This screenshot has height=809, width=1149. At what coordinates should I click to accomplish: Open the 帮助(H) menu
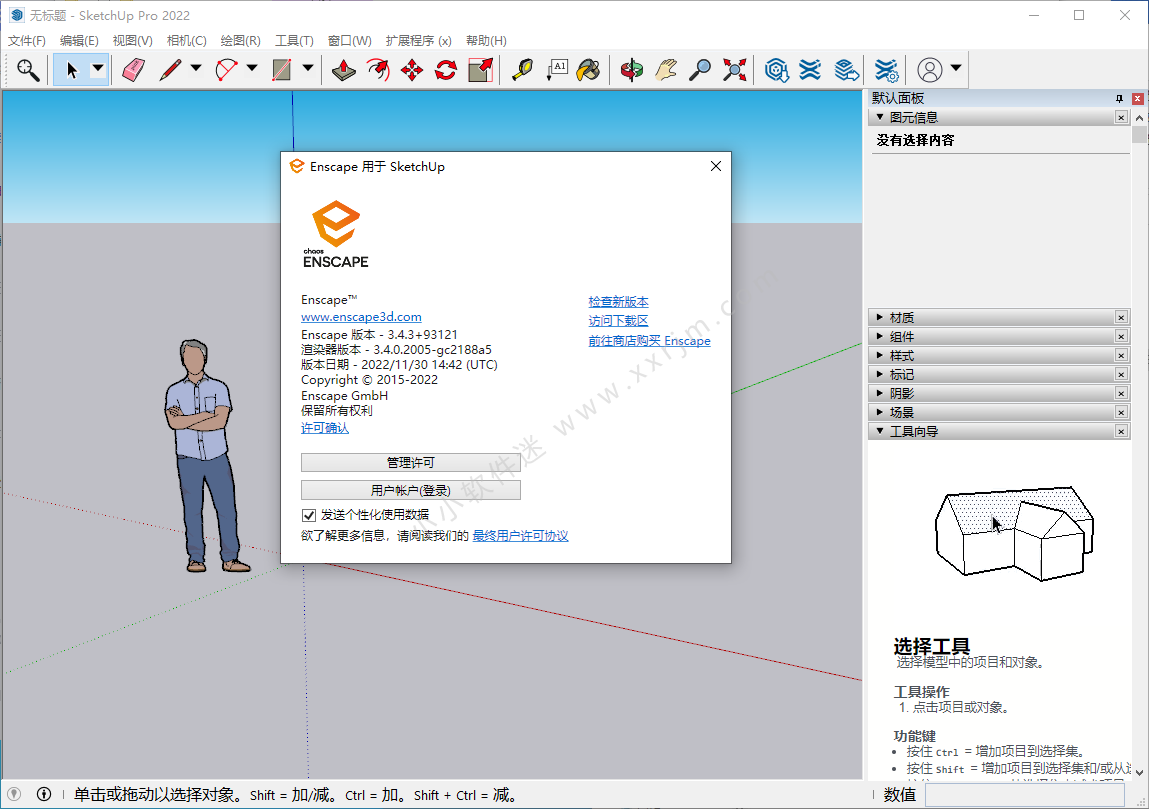coord(486,40)
